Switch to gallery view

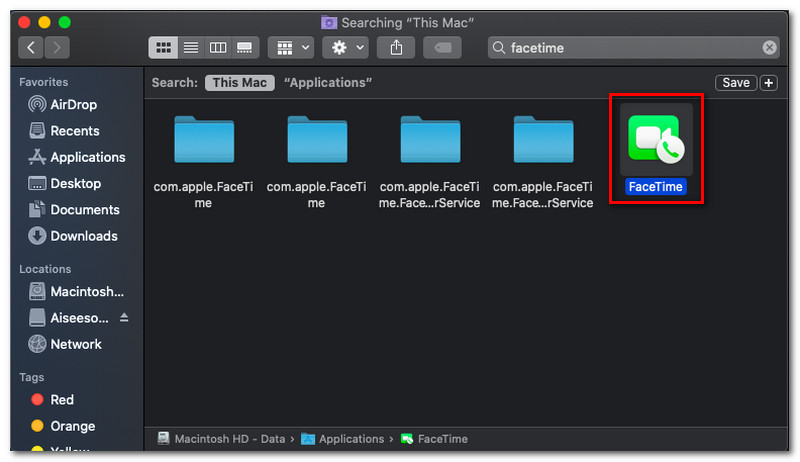coord(245,48)
